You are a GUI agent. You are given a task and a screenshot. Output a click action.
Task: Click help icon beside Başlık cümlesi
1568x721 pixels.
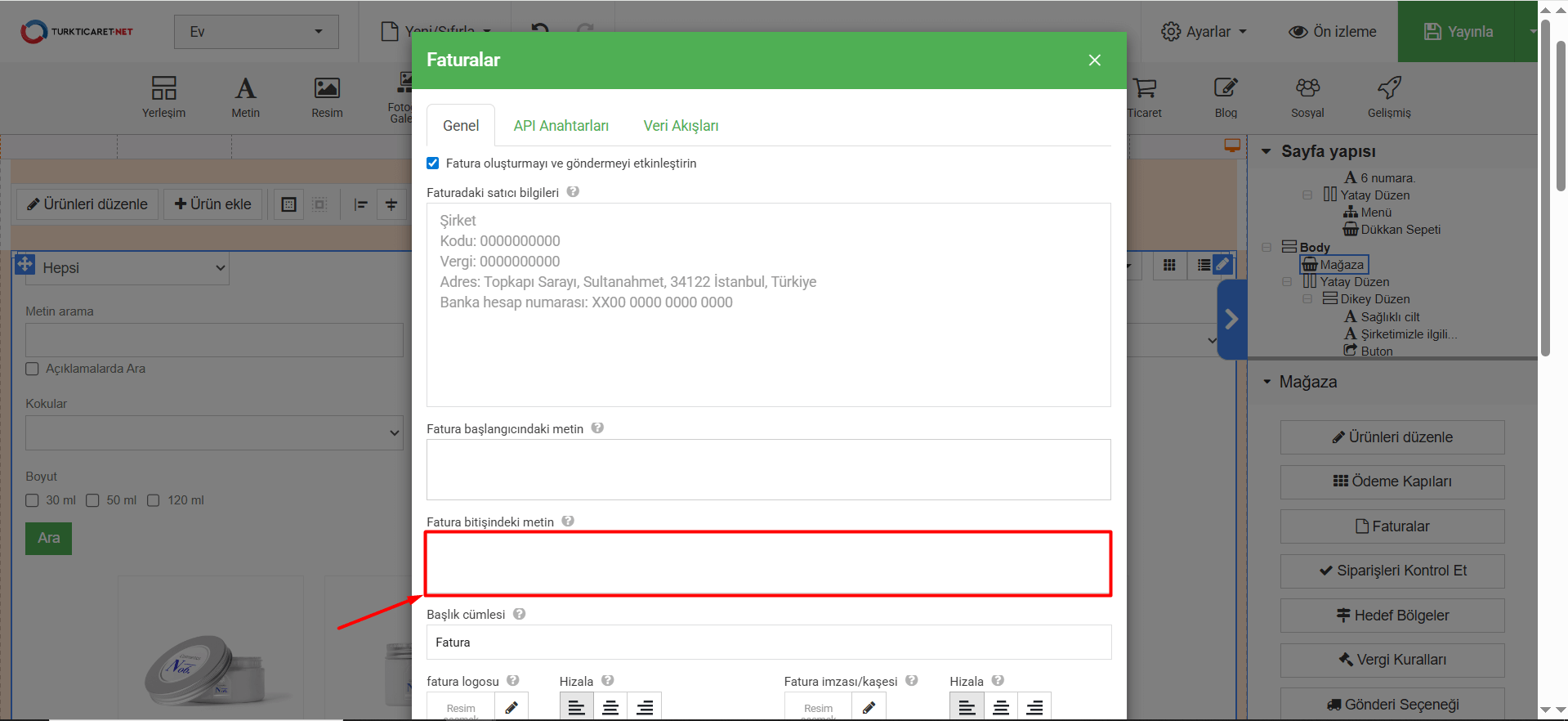519,614
